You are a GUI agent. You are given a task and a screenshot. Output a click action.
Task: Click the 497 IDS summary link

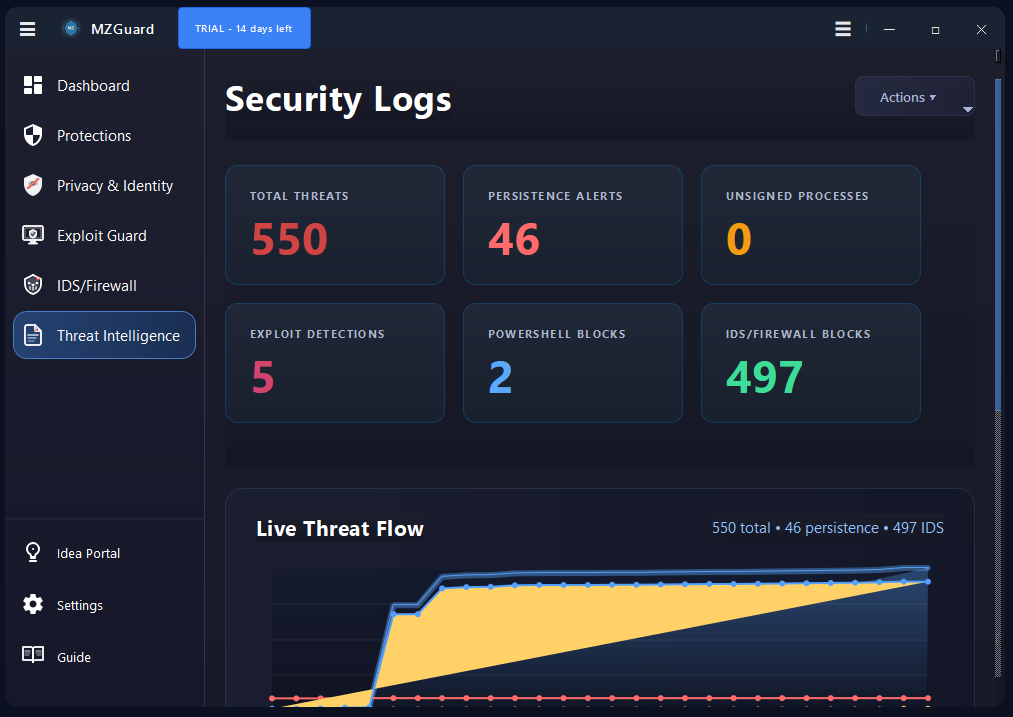918,527
